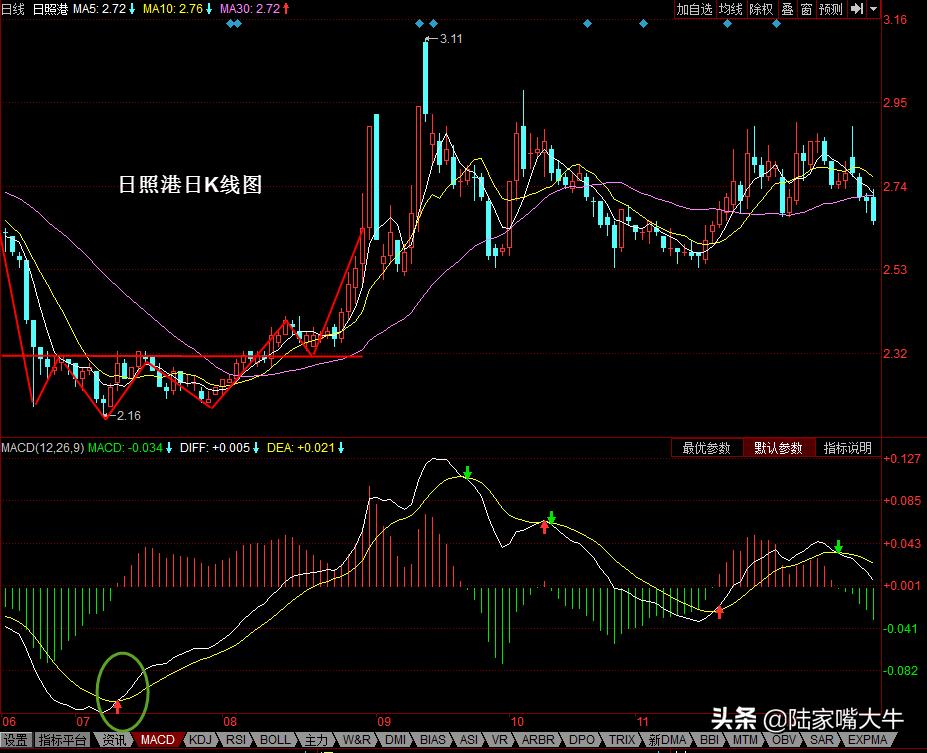This screenshot has height=753, width=927.
Task: Click the 默认参数 default parameters button
Action: tap(778, 447)
